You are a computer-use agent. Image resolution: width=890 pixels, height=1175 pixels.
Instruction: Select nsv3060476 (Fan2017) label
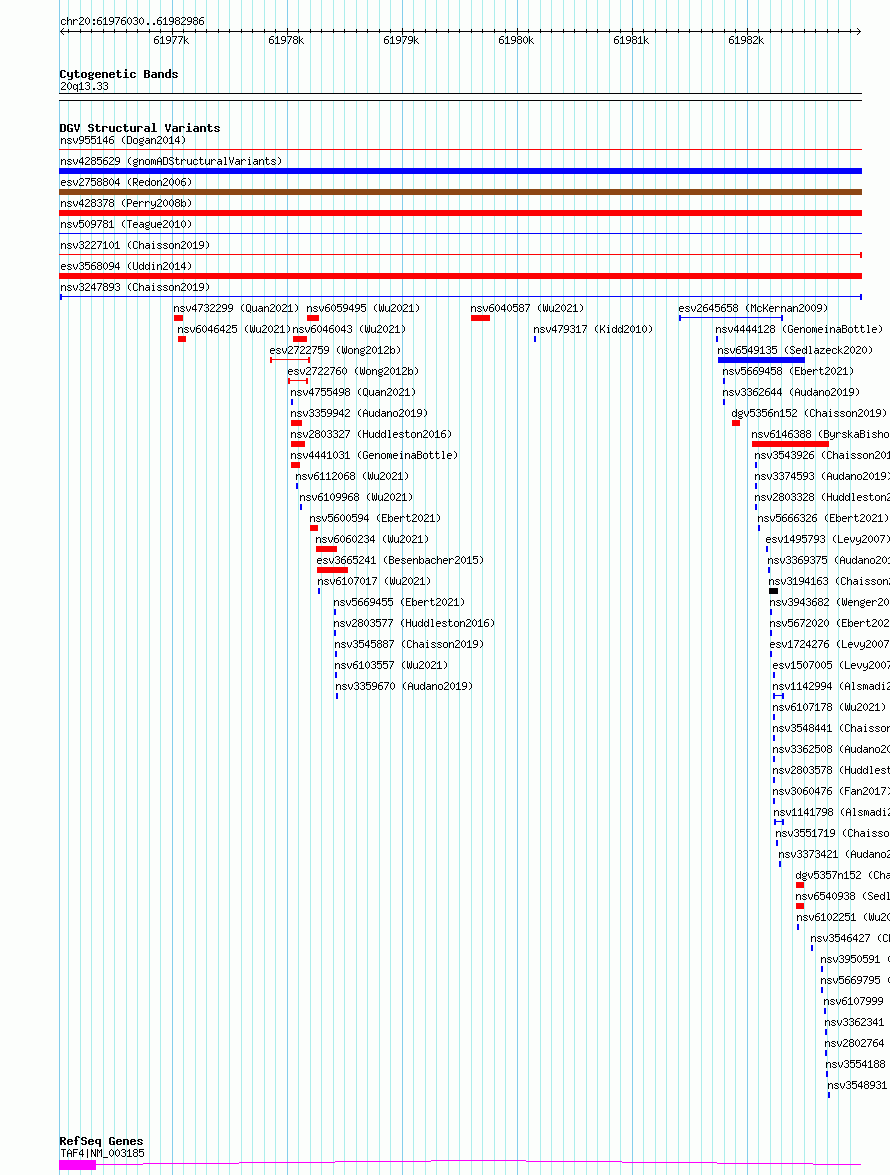pyautogui.click(x=831, y=791)
